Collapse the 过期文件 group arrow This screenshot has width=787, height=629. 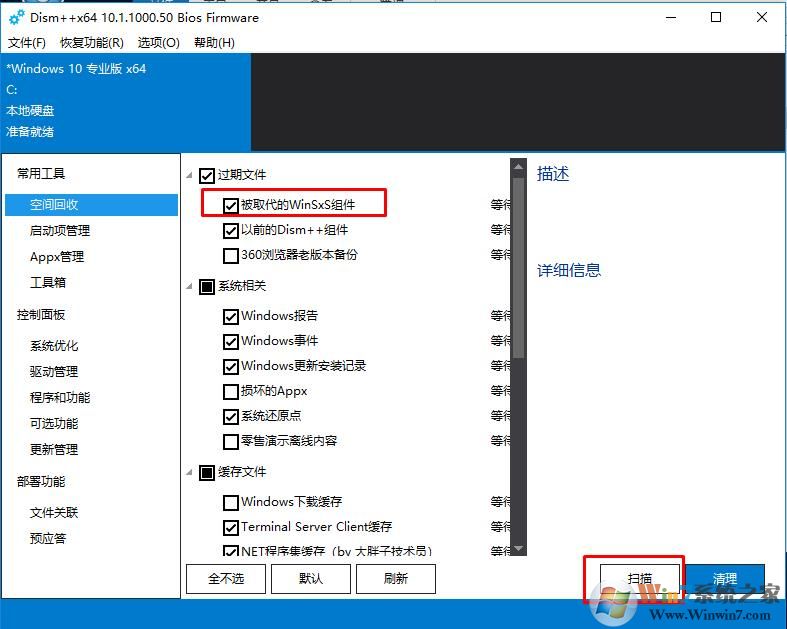(x=190, y=176)
